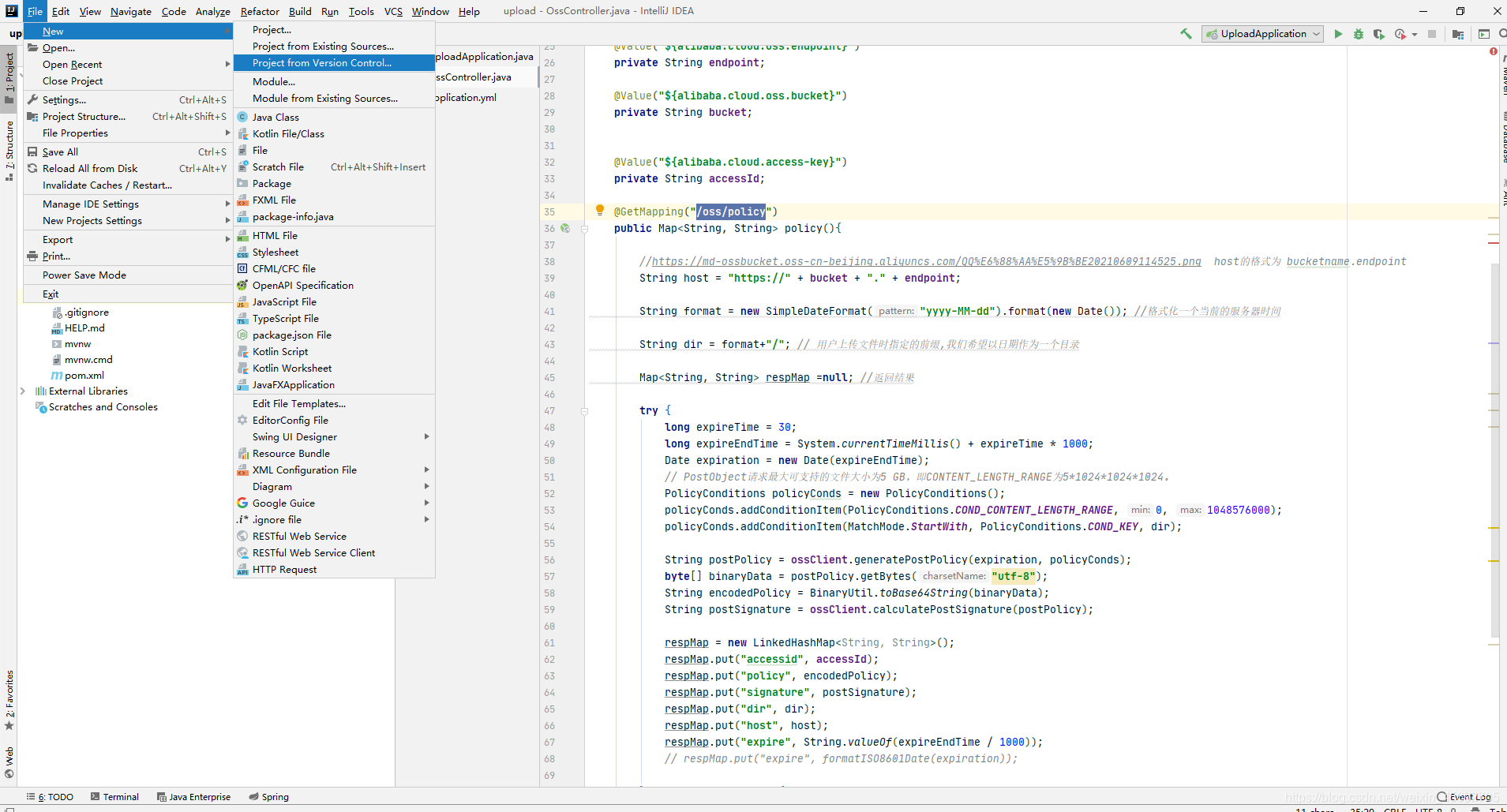Toggle Power Save Mode
The image size is (1507, 812).
[128, 275]
